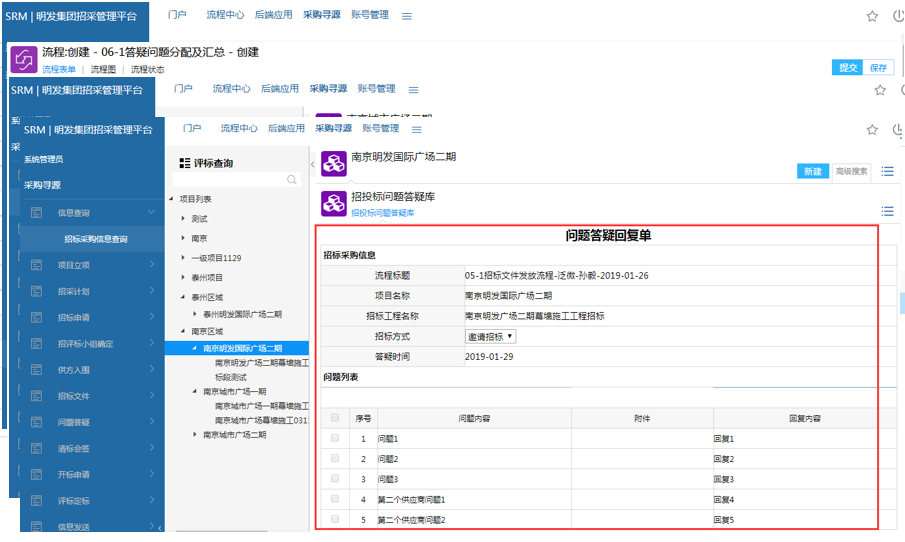The image size is (905, 542).
Task: Click the search magnifier in the 评标查询 panel
Action: 292,180
